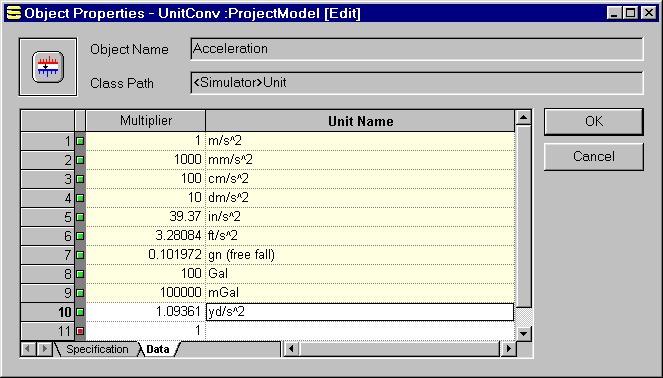Viewport: 663px width, 378px height.
Task: Switch to the Specification tab
Action: tap(97, 349)
